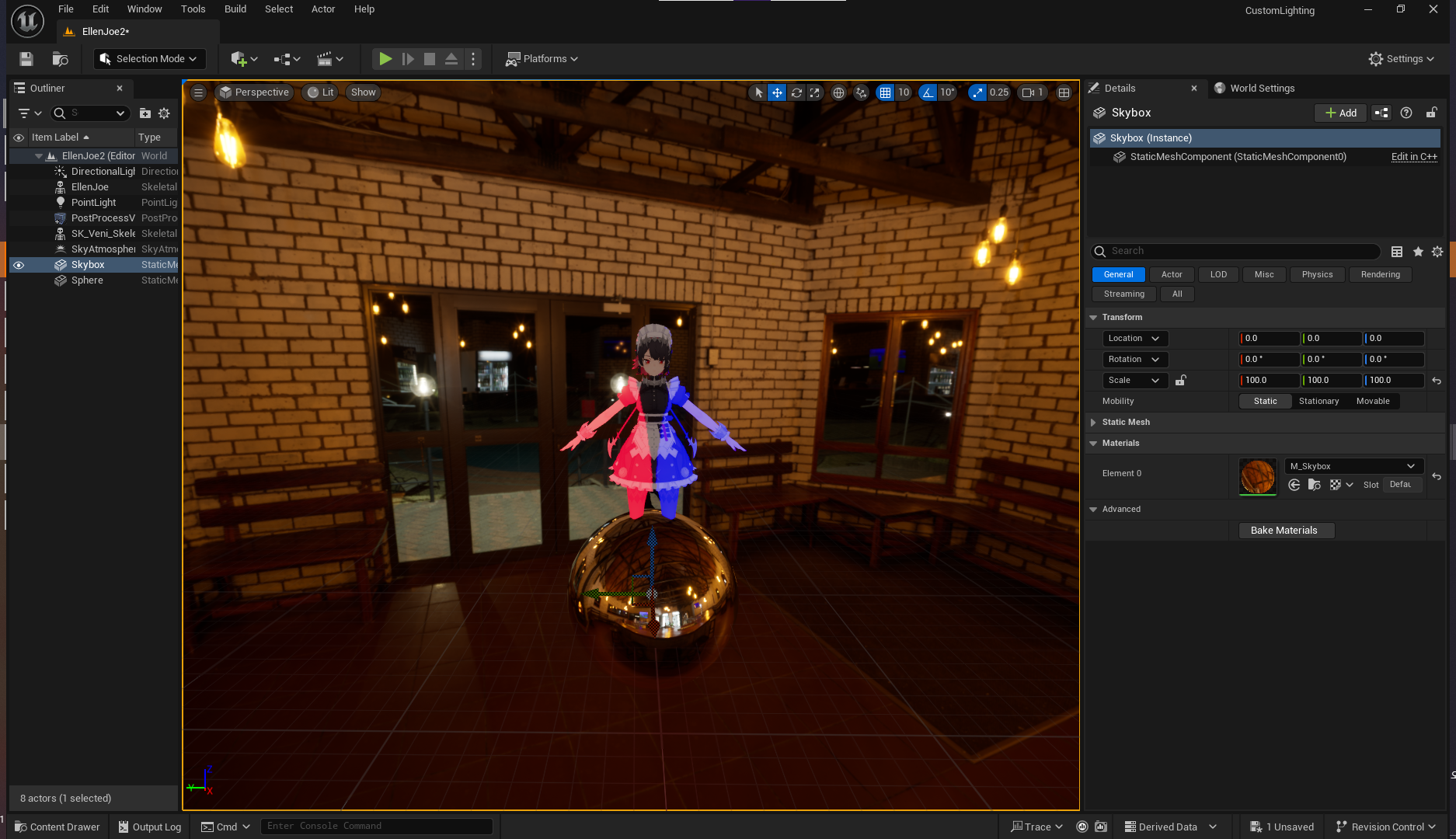Open the Browse content icon beside the save button
Image resolution: width=1456 pixels, height=839 pixels.
(60, 59)
